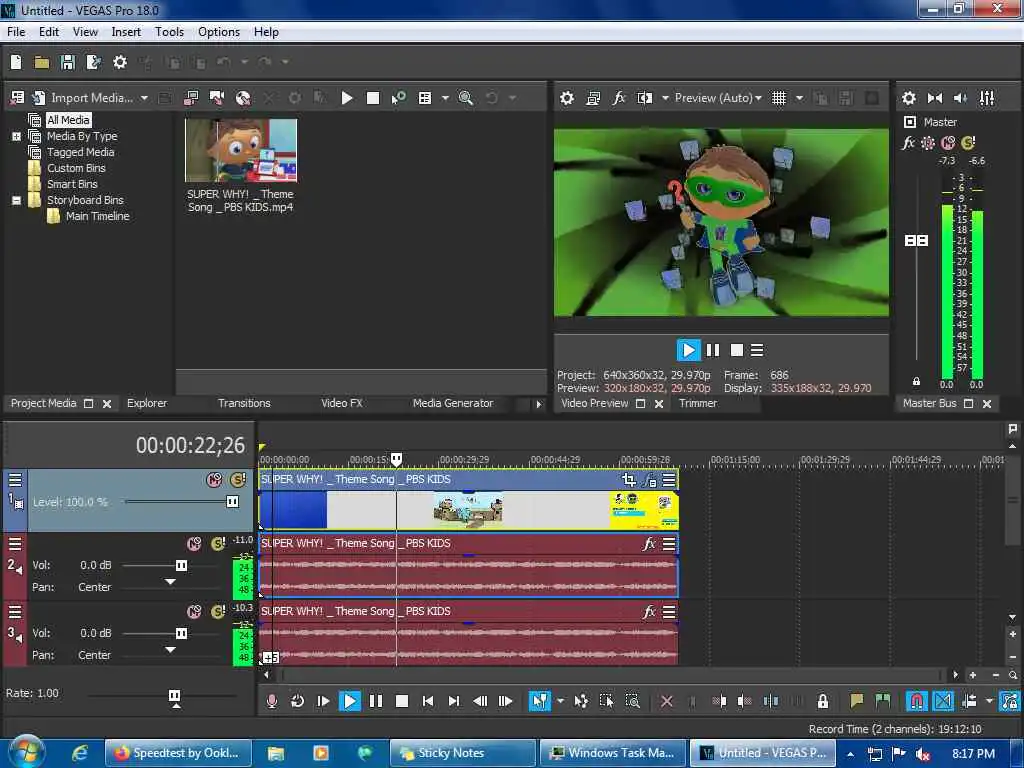Open project properties gear in main toolbar
This screenshot has height=768, width=1024.
point(120,62)
